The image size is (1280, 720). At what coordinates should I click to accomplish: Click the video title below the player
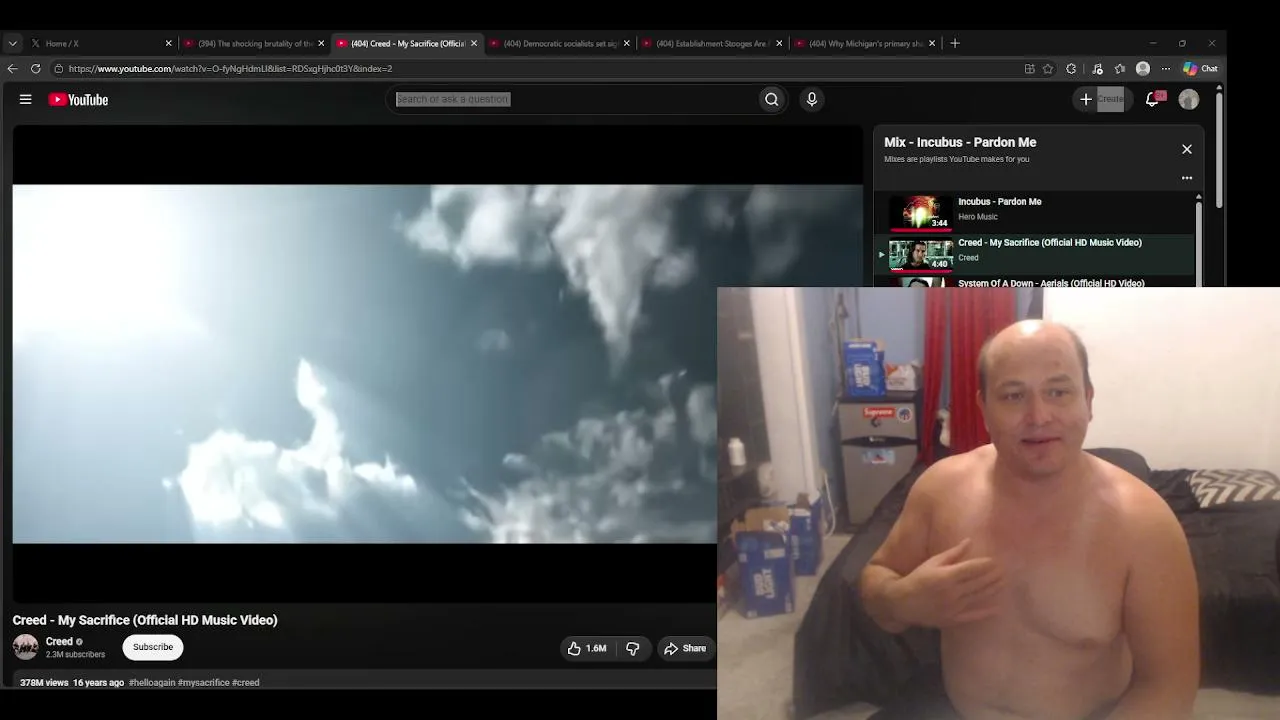pos(145,620)
